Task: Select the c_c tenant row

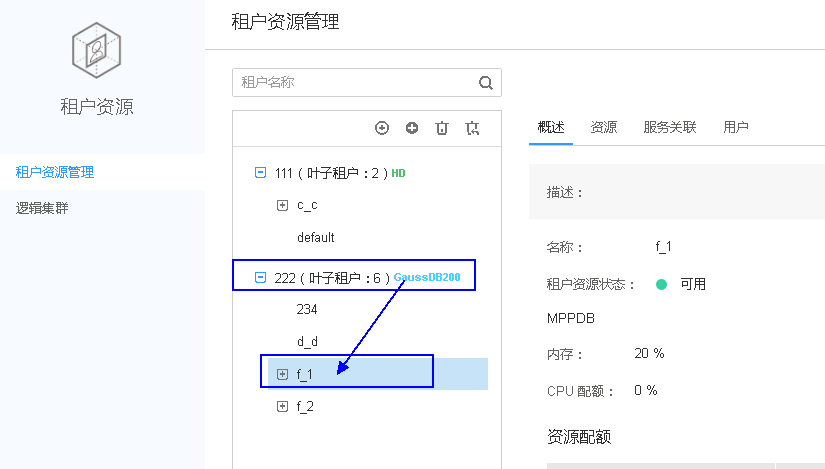Action: (307, 205)
